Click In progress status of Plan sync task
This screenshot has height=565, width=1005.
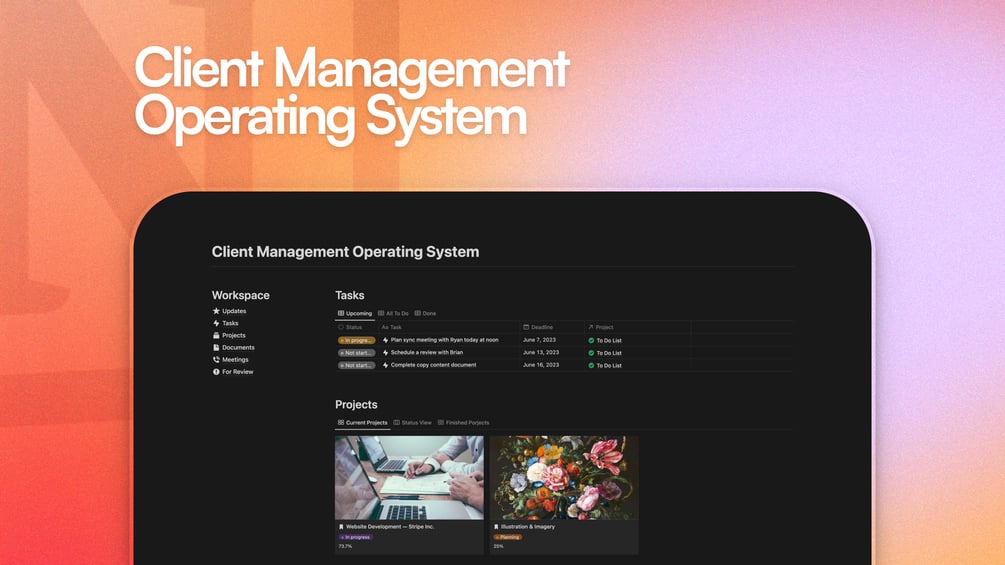click(x=356, y=340)
